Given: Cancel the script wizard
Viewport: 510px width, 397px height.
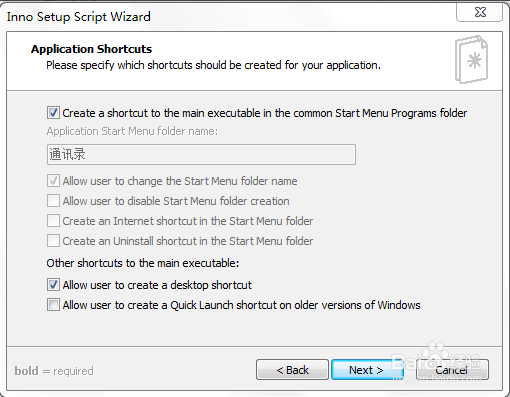Looking at the screenshot, I should [x=452, y=370].
